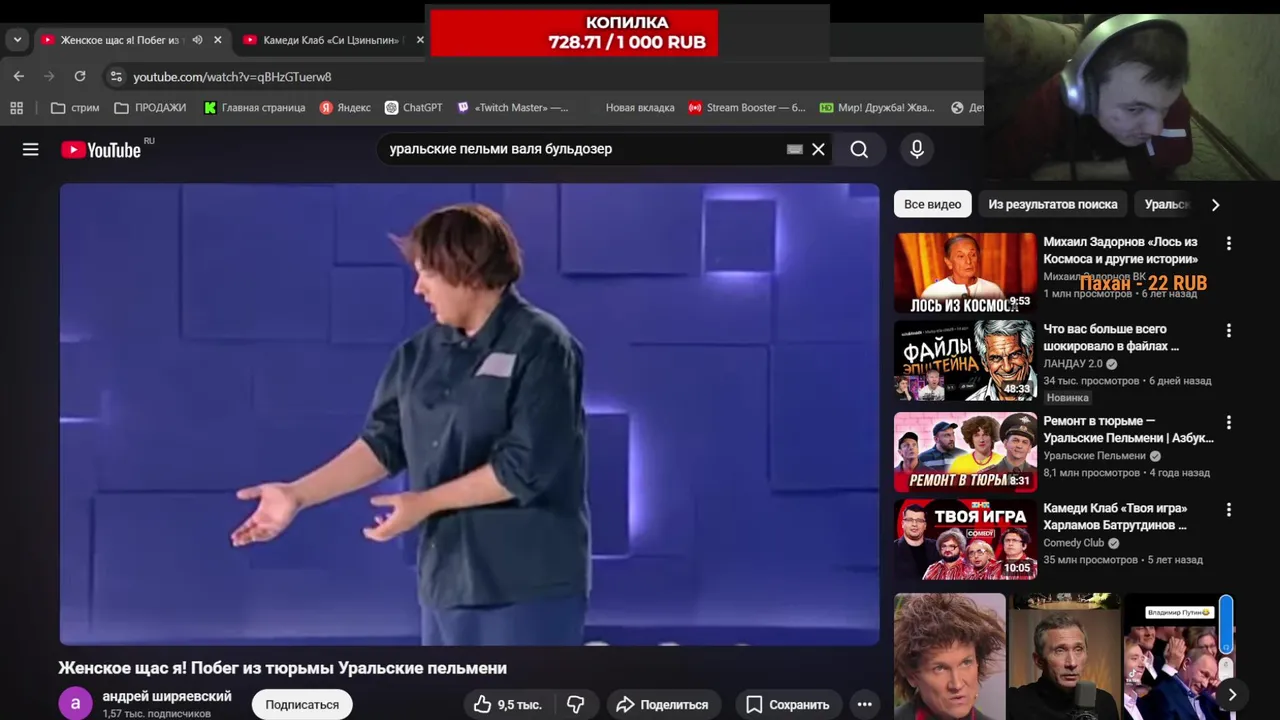Open ЛАНДАУ 2.0 channel name
Viewport: 1280px width, 720px height.
pos(1073,364)
